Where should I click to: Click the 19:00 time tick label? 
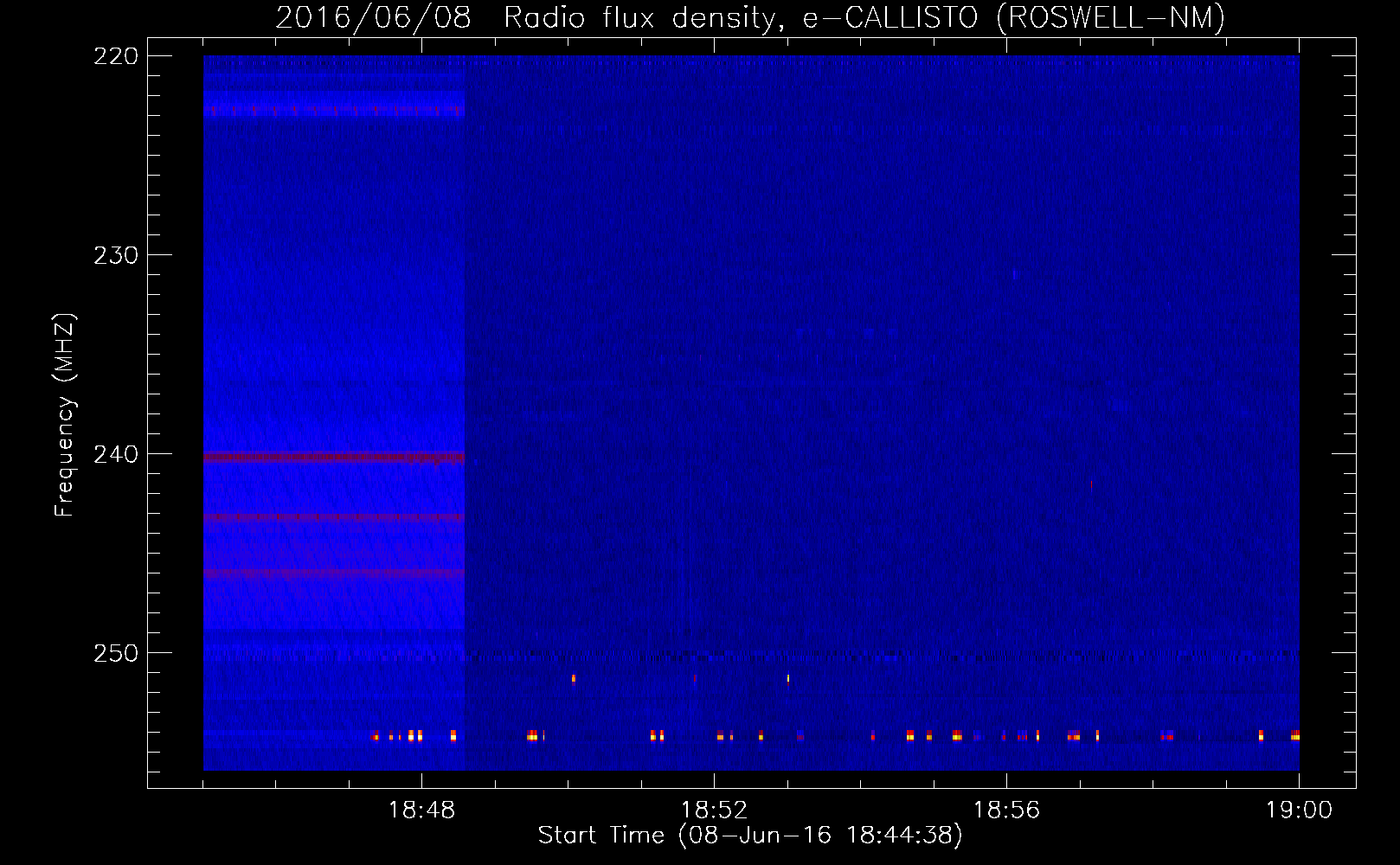(1299, 811)
